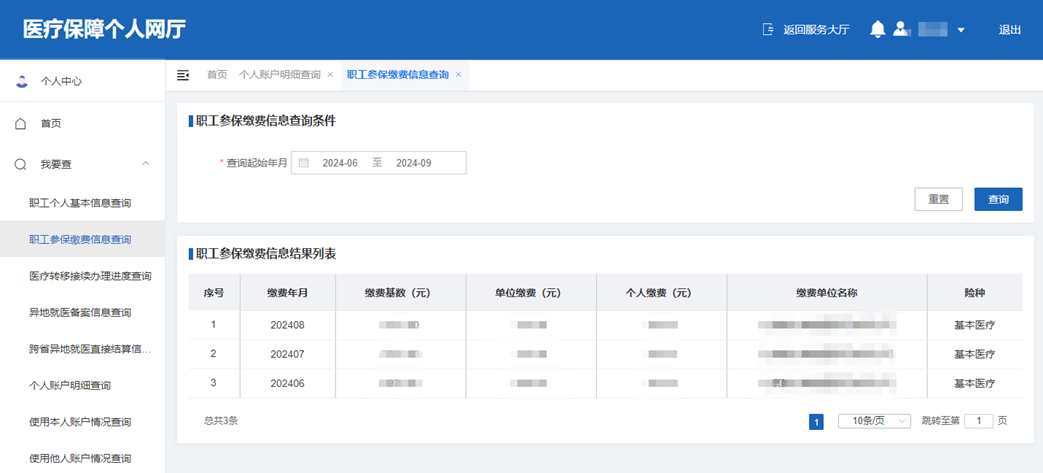Click page number 1 in pagination

pos(816,421)
